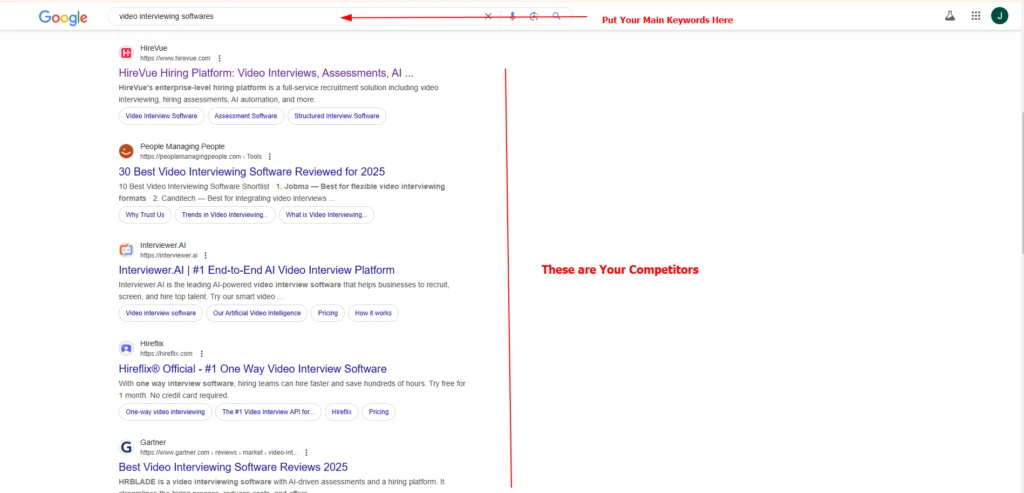Open more options for HireVue result

click(220, 59)
